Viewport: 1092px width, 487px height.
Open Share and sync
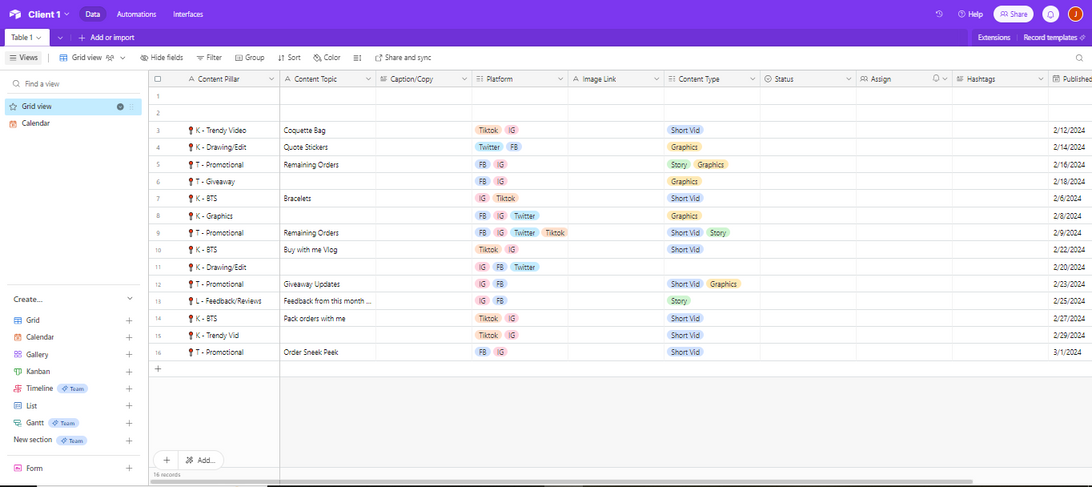pyautogui.click(x=403, y=58)
